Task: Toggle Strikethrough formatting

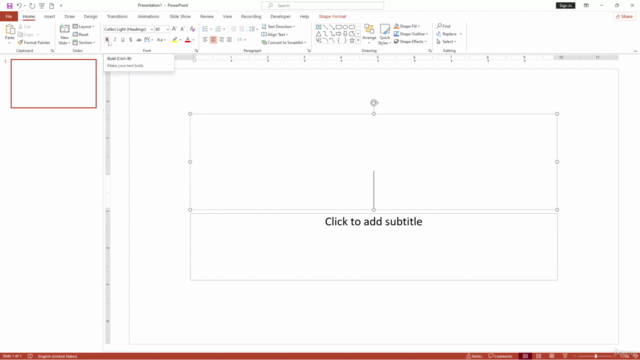Action: 139,40
